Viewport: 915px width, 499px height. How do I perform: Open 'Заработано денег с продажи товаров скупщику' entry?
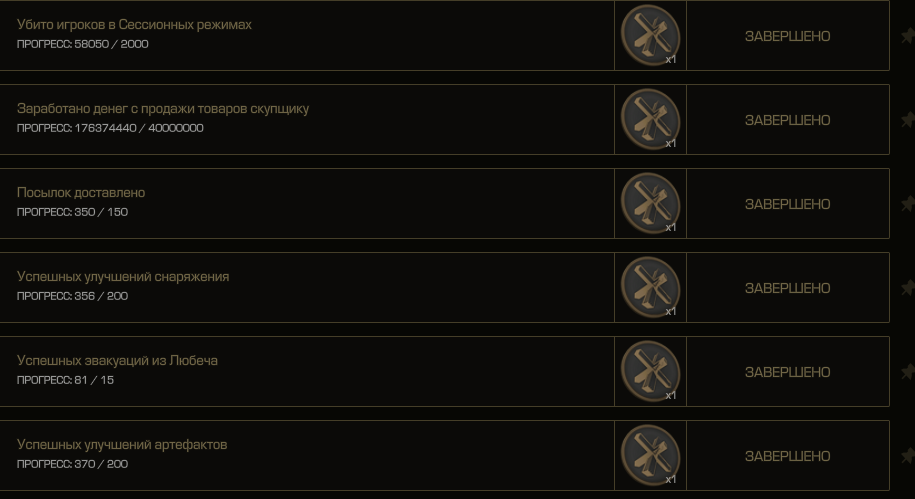pos(163,109)
